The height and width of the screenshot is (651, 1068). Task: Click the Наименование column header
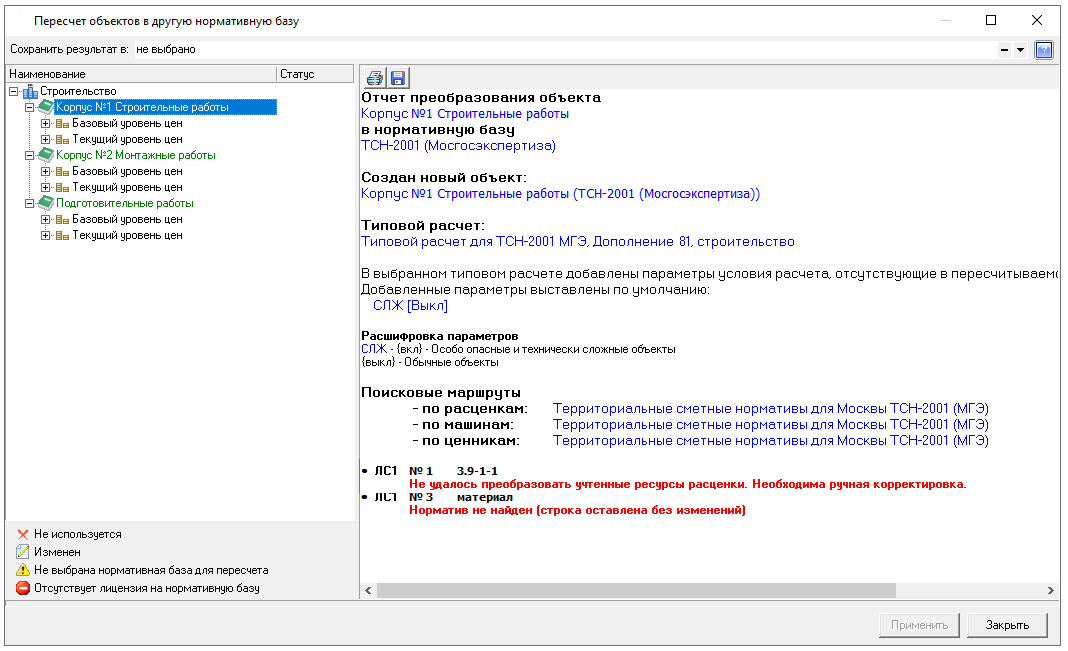(x=140, y=74)
